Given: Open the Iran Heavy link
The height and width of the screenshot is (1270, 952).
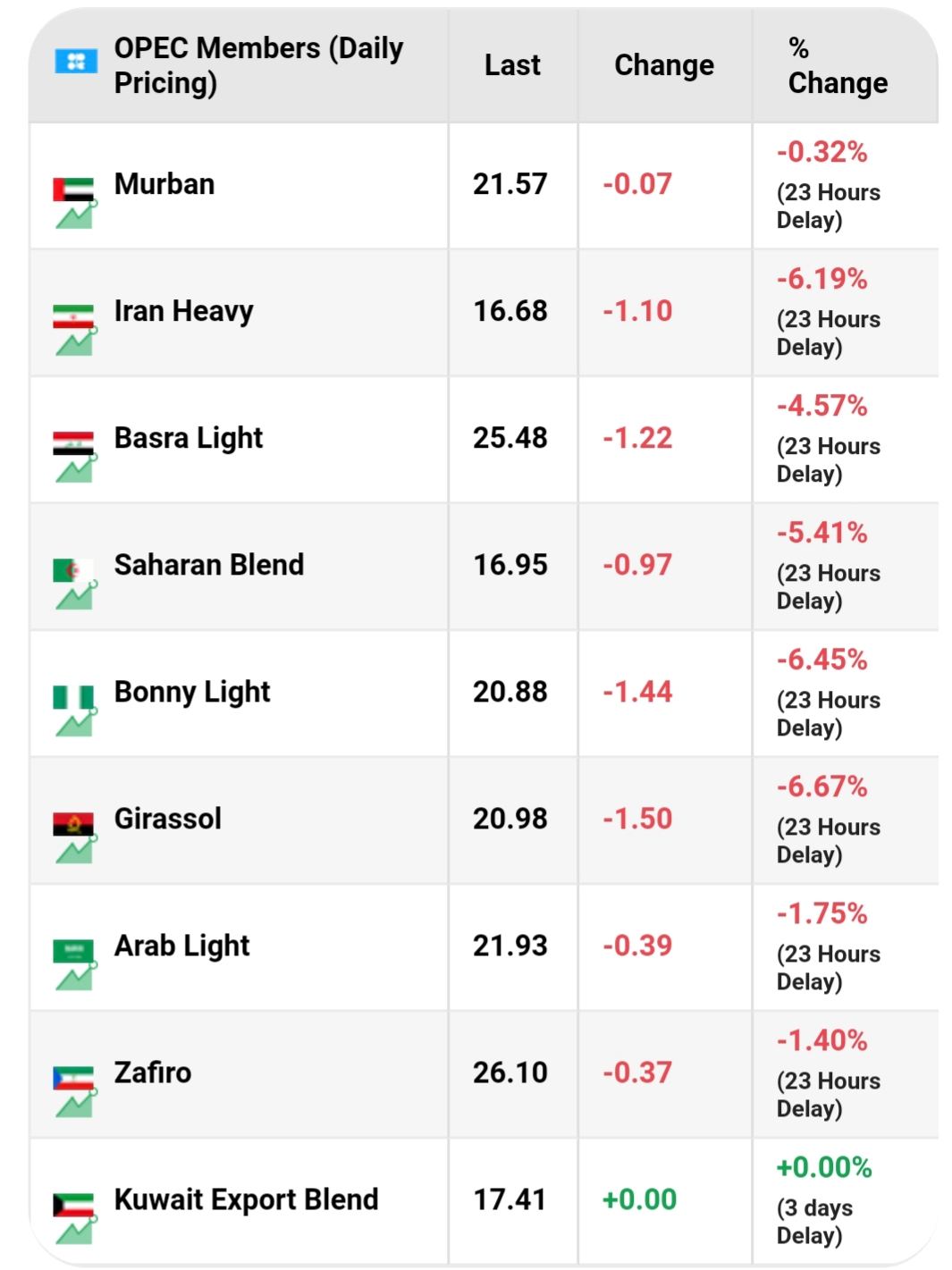Looking at the screenshot, I should (183, 311).
